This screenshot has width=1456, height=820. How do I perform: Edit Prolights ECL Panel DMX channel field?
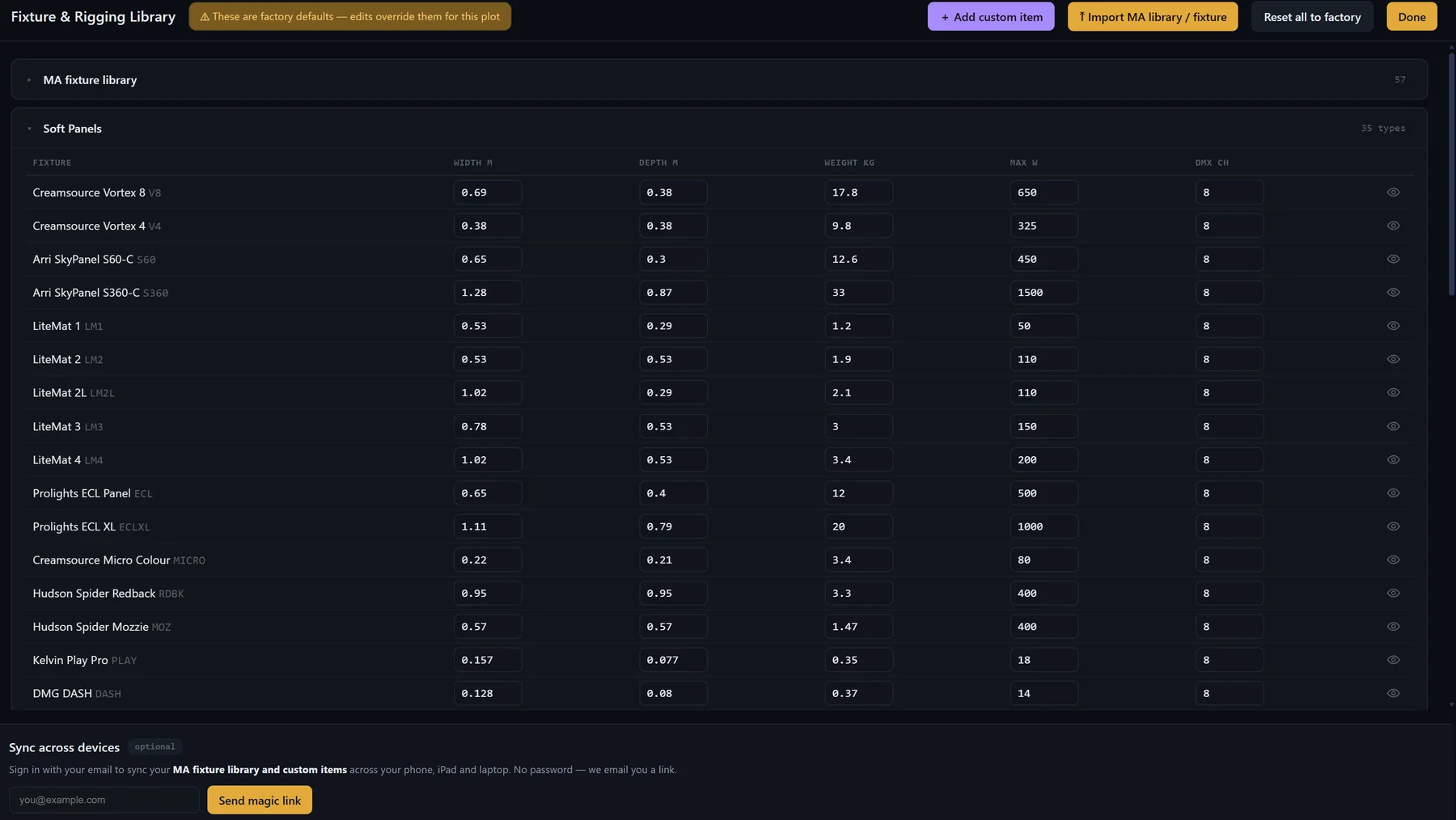pyautogui.click(x=1230, y=492)
